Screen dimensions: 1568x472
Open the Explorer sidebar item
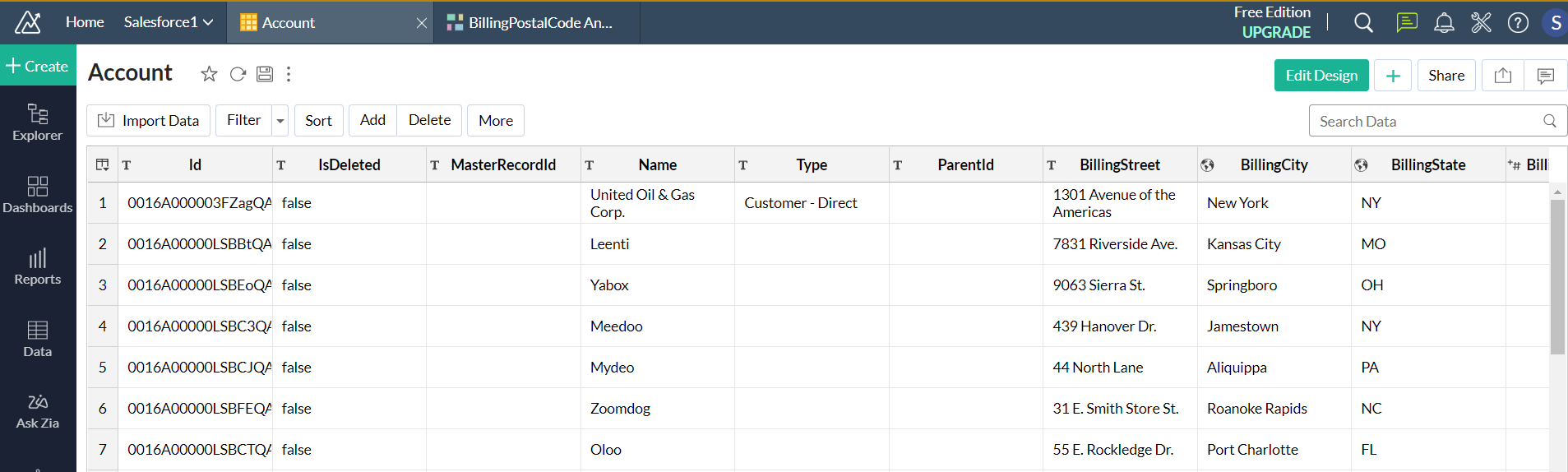(38, 123)
